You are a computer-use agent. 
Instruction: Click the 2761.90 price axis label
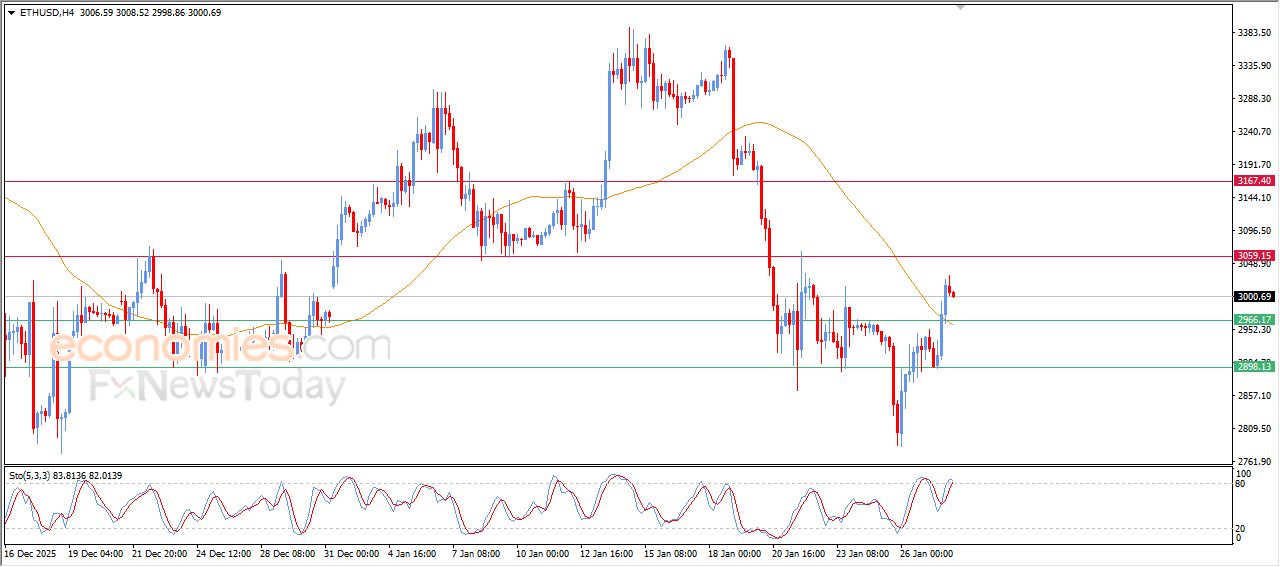(x=1253, y=462)
